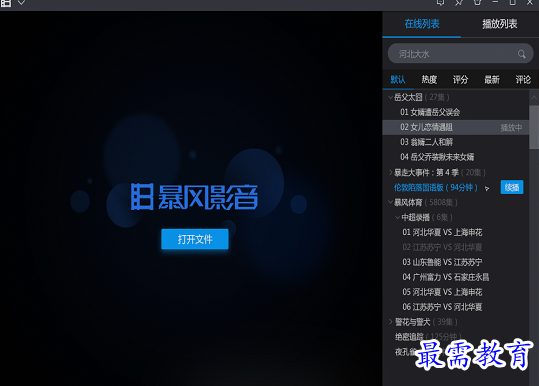The height and width of the screenshot is (386, 539).
Task: Click the online list scrollbar thumb
Action: coord(534,127)
